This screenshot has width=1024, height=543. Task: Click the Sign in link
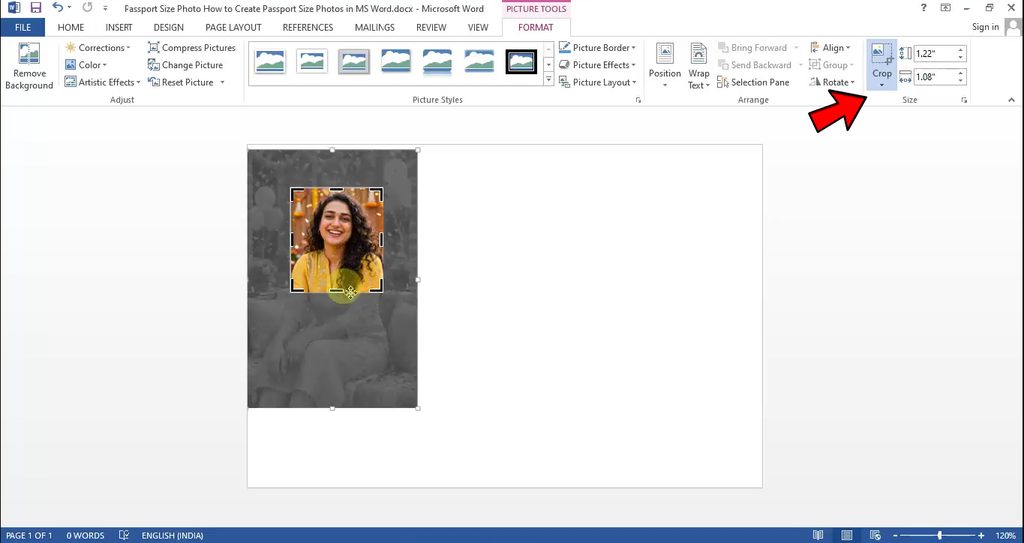point(985,27)
